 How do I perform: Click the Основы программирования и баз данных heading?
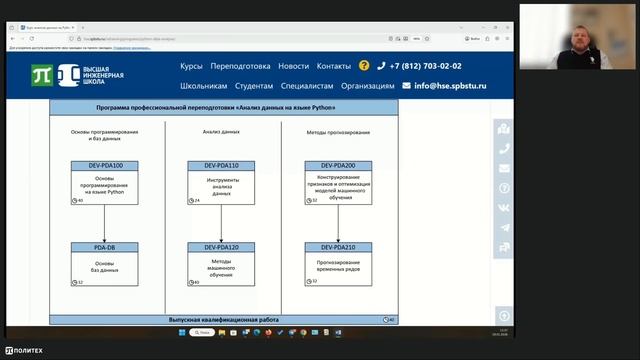pos(104,135)
